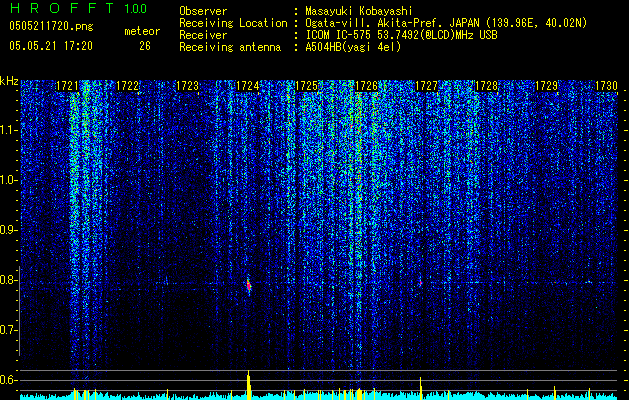Click the 'Observer' field label

203,11
